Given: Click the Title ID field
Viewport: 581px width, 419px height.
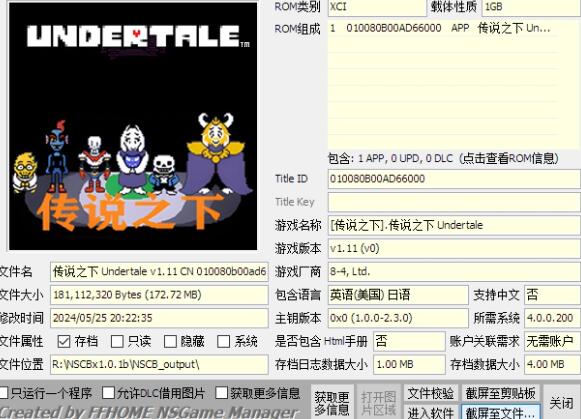Looking at the screenshot, I should click(454, 179).
